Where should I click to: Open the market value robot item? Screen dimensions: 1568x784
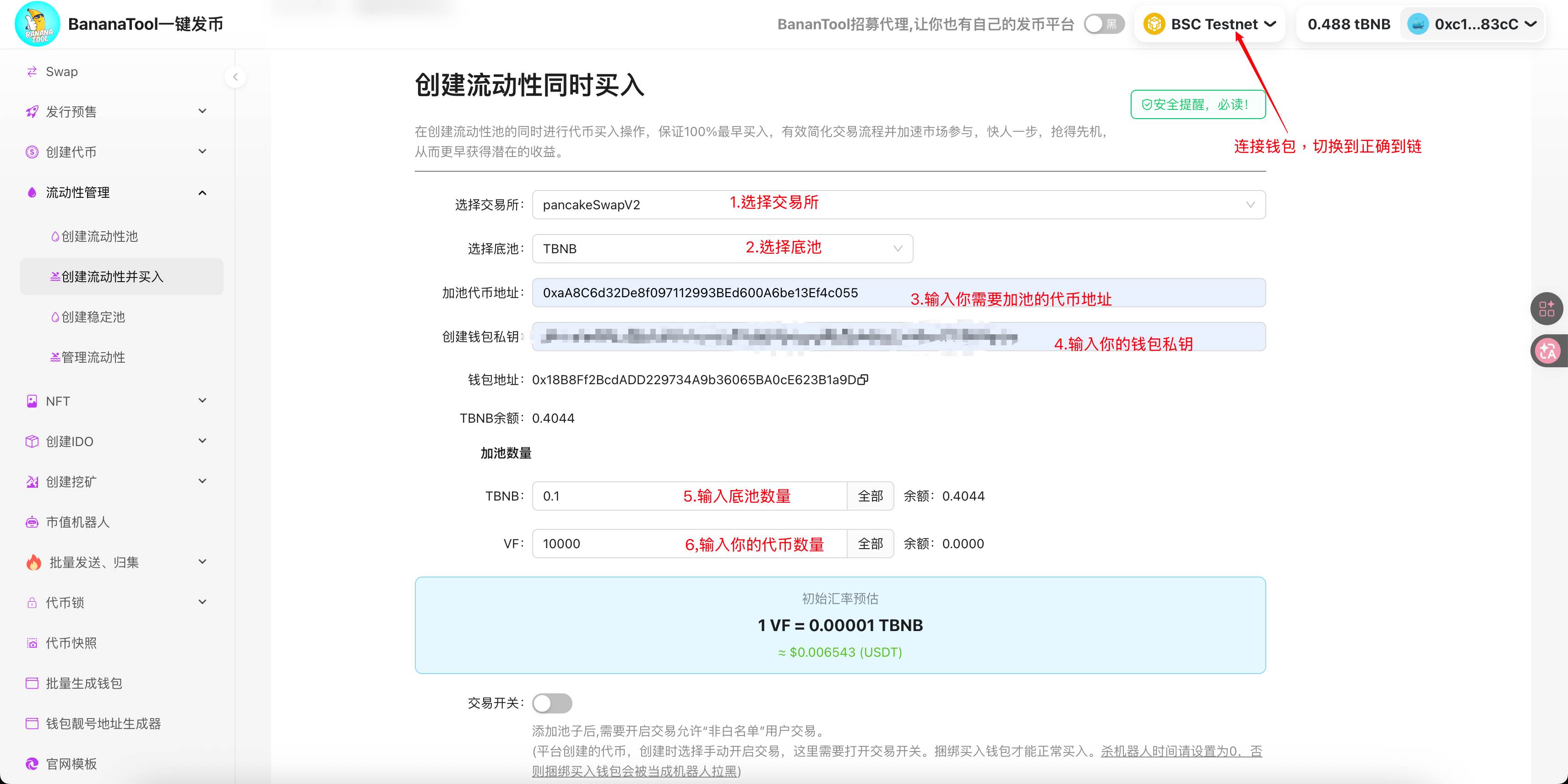pyautogui.click(x=77, y=522)
